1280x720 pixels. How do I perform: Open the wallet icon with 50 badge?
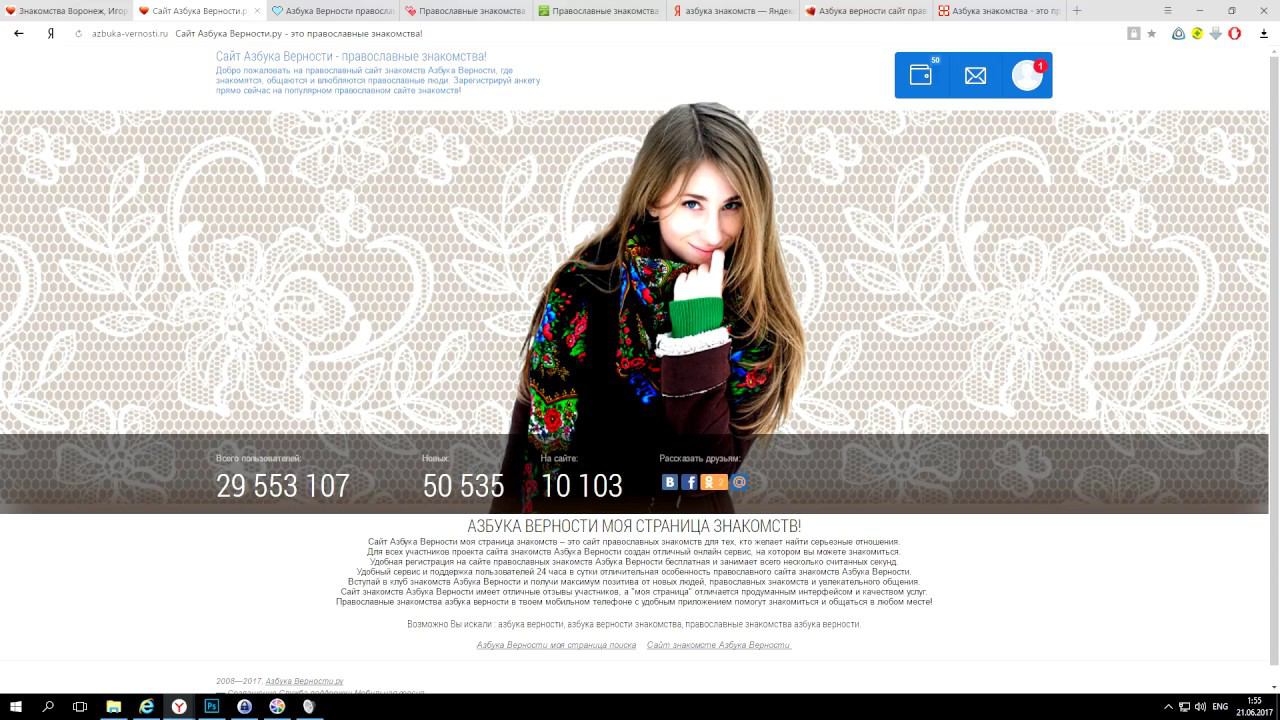[x=921, y=75]
